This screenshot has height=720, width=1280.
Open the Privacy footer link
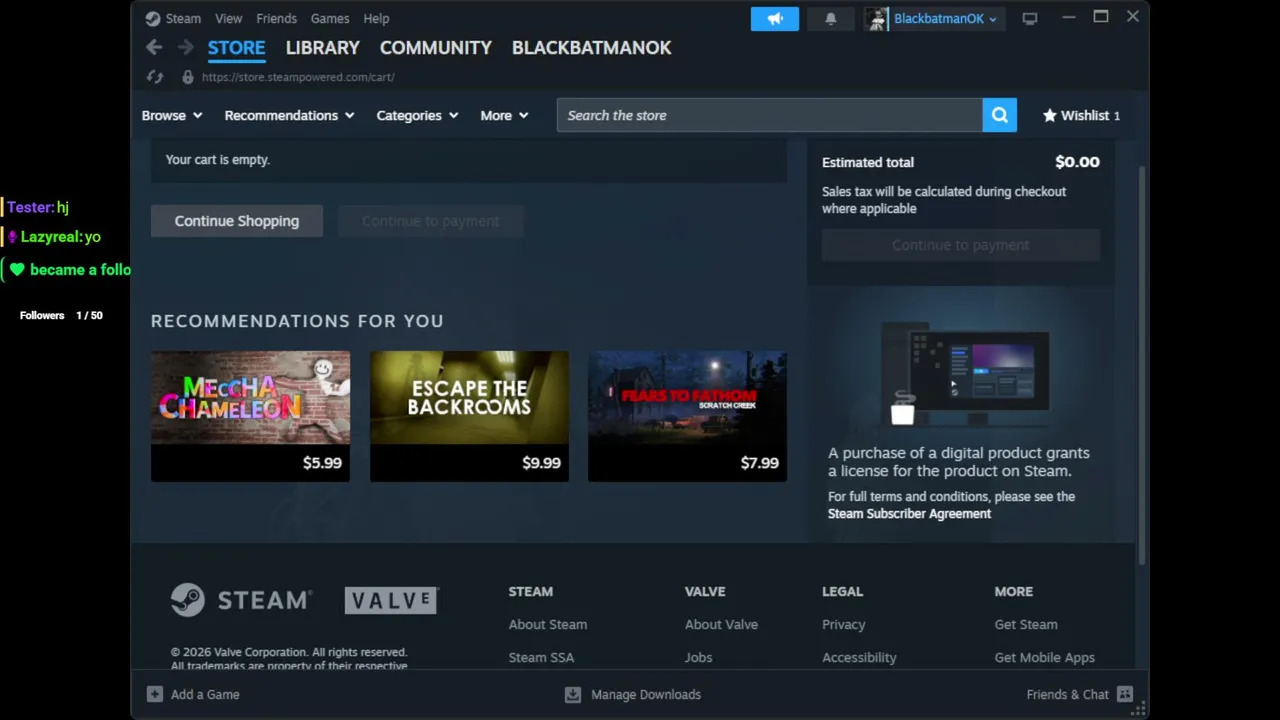click(843, 624)
